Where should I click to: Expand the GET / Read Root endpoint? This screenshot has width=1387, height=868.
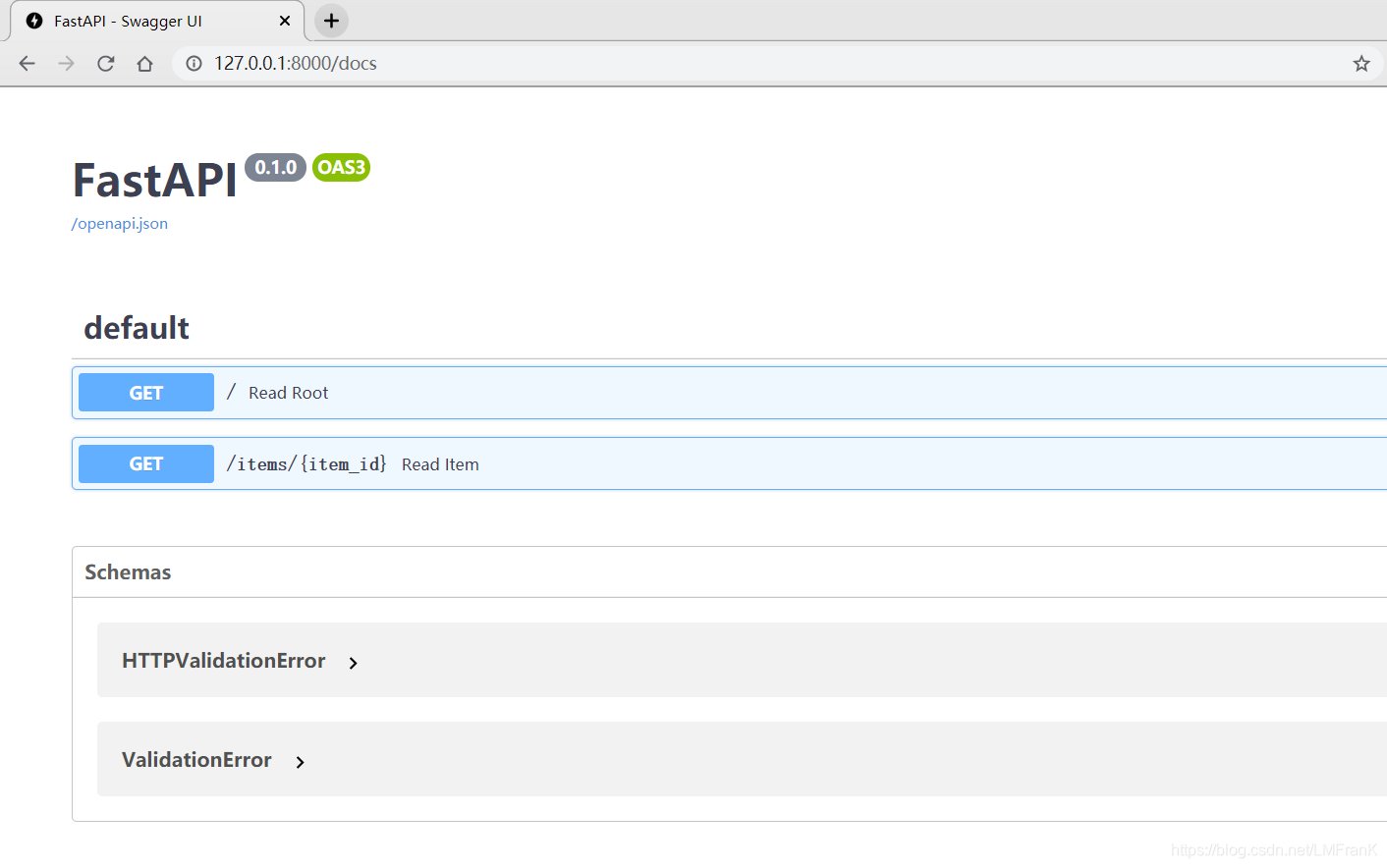coord(729,393)
